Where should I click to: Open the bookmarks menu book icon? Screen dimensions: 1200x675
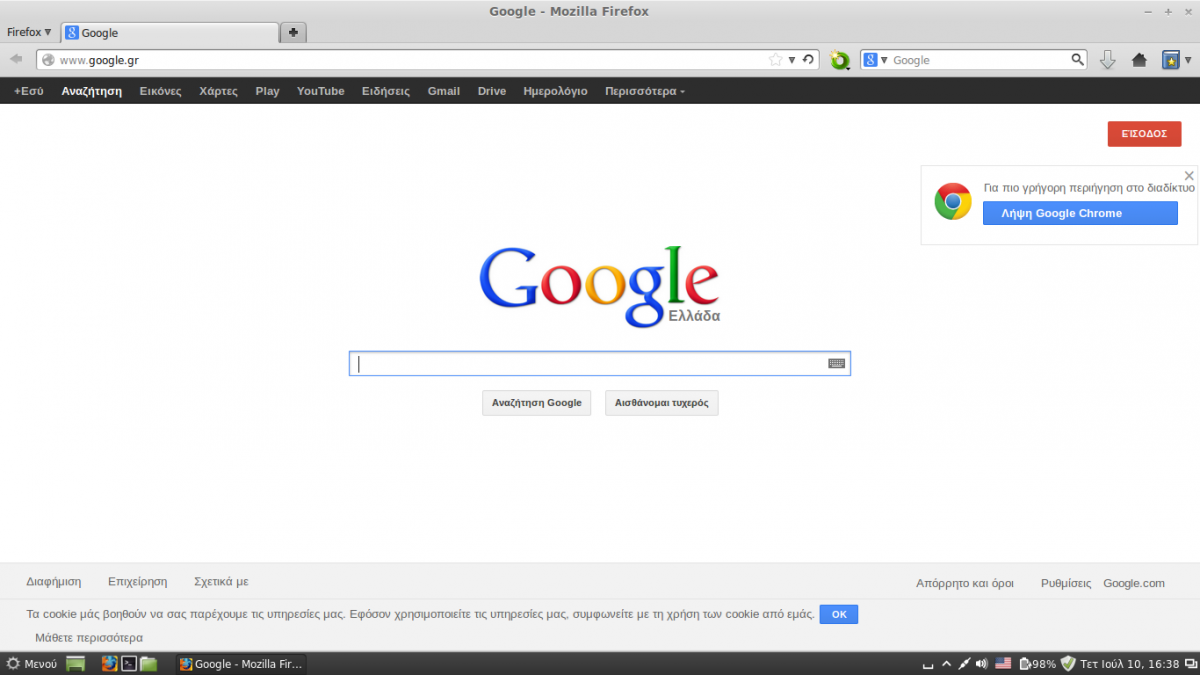coord(1170,60)
